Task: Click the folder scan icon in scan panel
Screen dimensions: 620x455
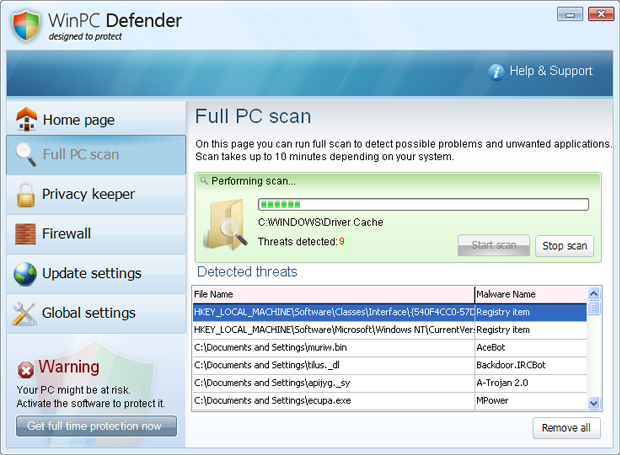Action: pyautogui.click(x=226, y=225)
